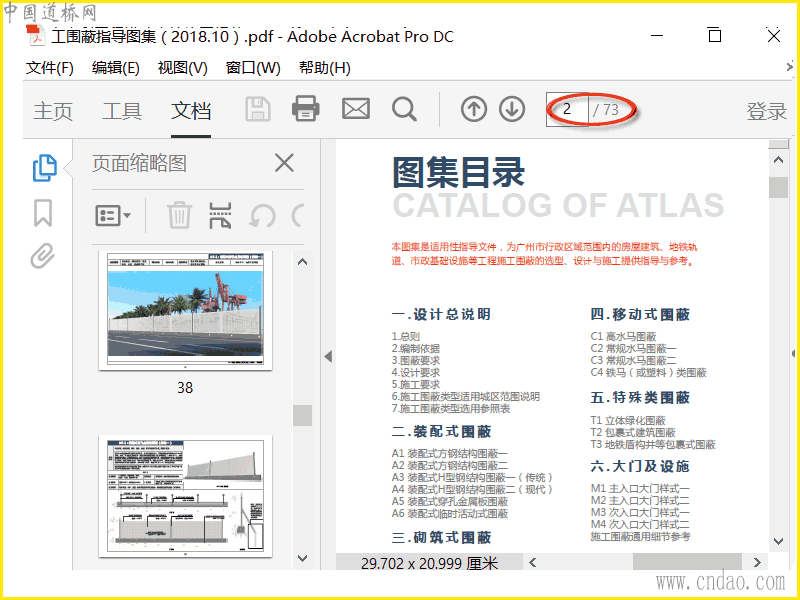Click document vertical scroll down arrow
The height and width of the screenshot is (600, 800).
[778, 541]
